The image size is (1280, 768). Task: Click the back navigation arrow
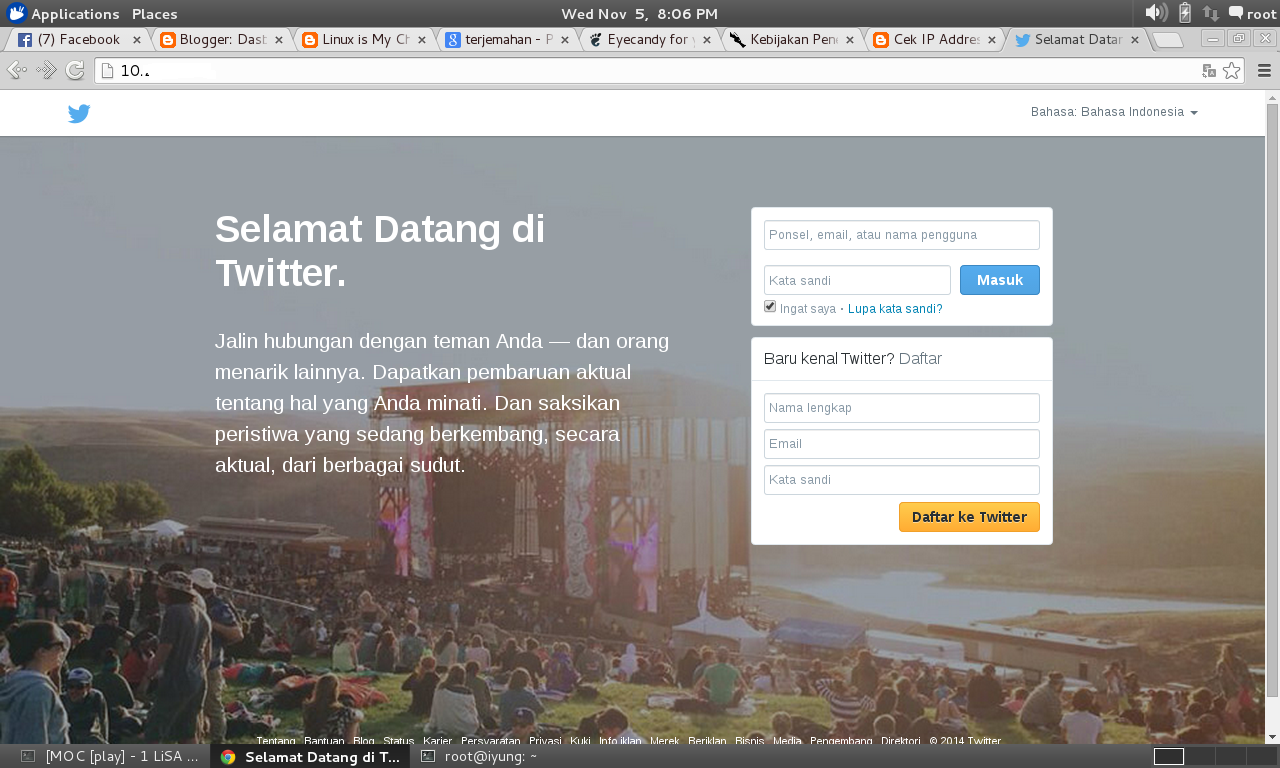pos(16,70)
